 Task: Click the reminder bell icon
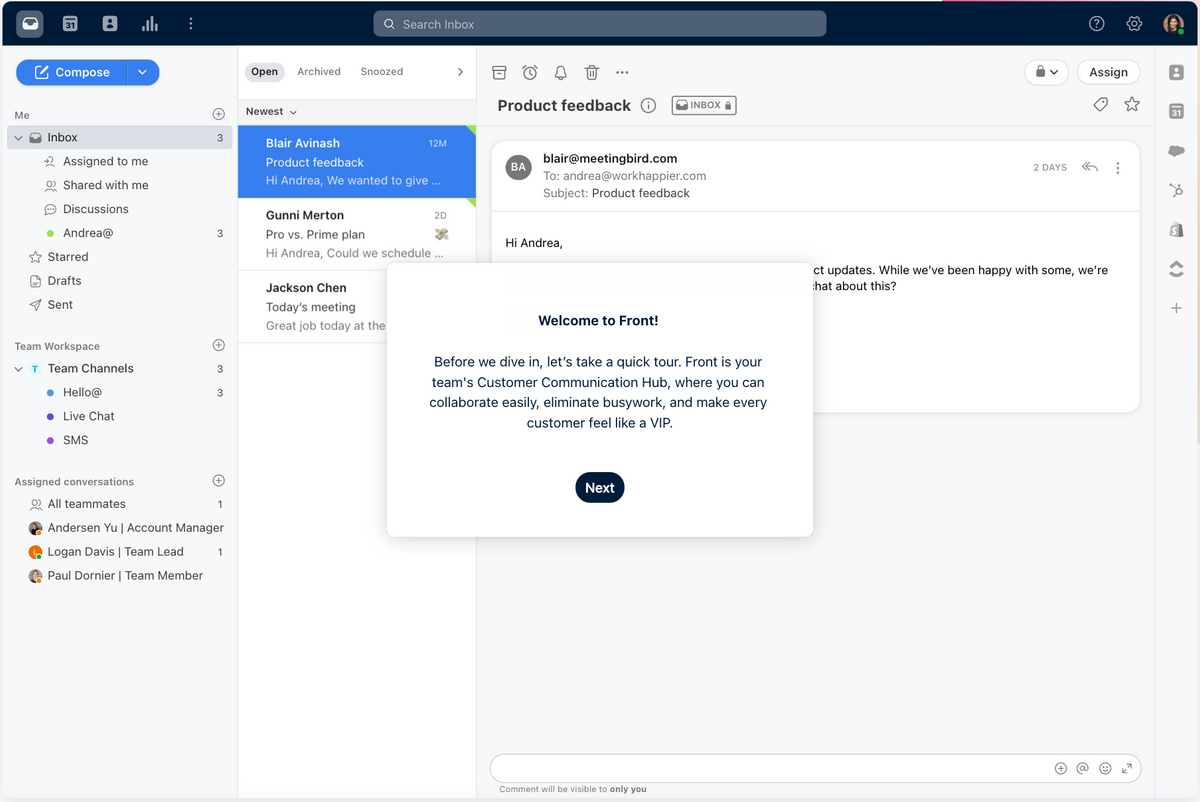pyautogui.click(x=561, y=72)
